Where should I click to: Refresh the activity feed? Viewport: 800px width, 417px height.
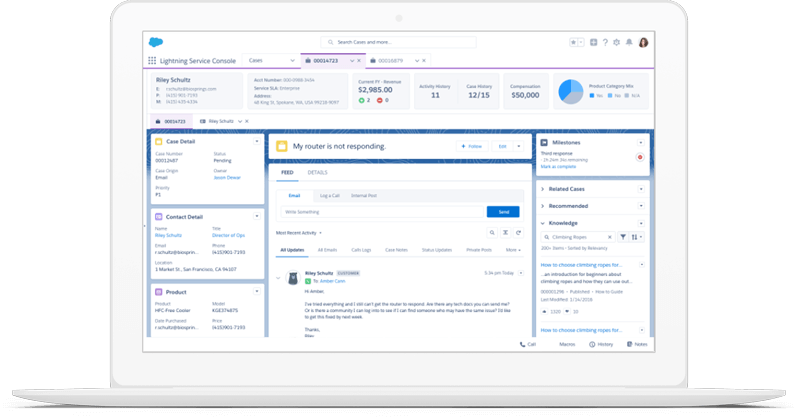click(520, 232)
